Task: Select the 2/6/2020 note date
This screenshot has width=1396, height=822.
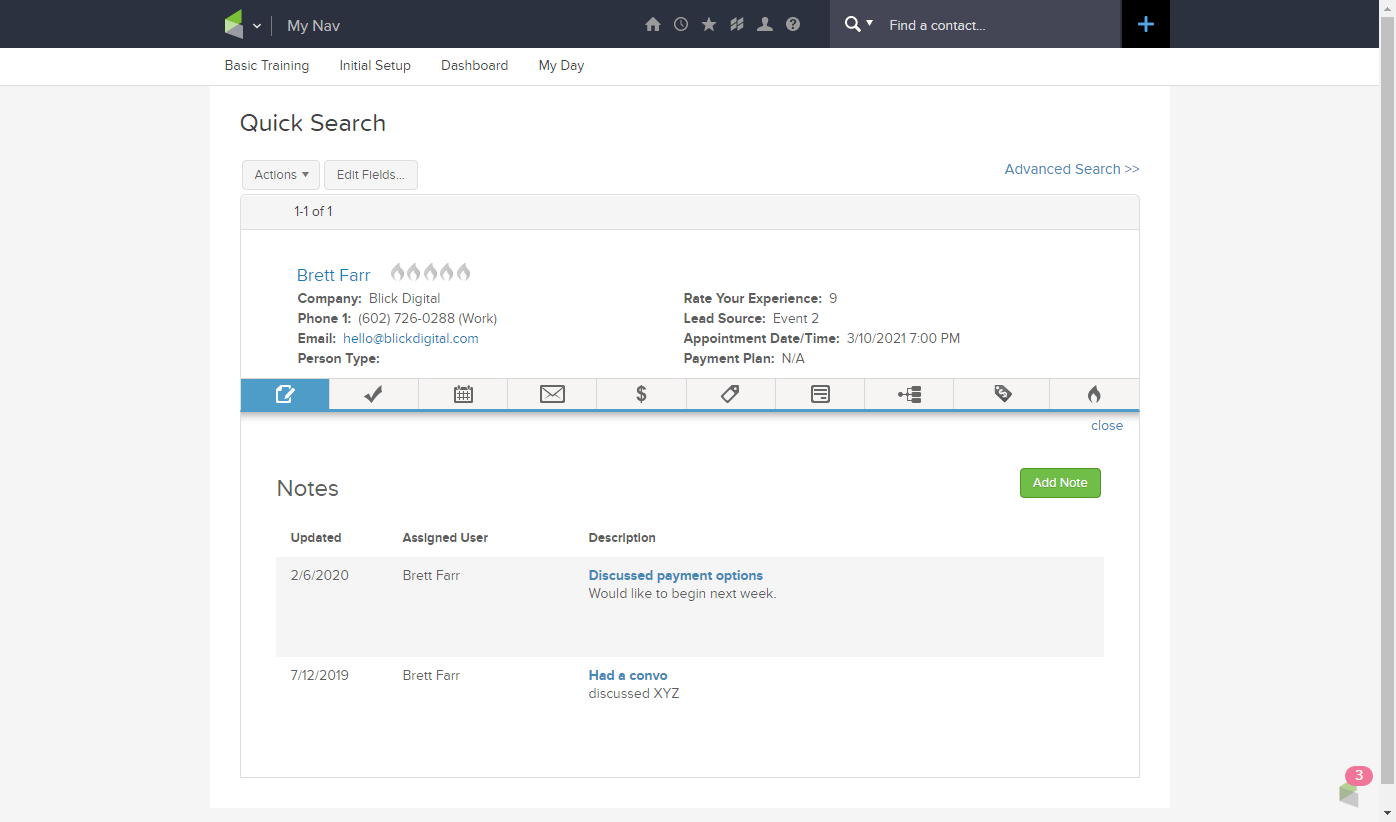Action: pyautogui.click(x=320, y=576)
